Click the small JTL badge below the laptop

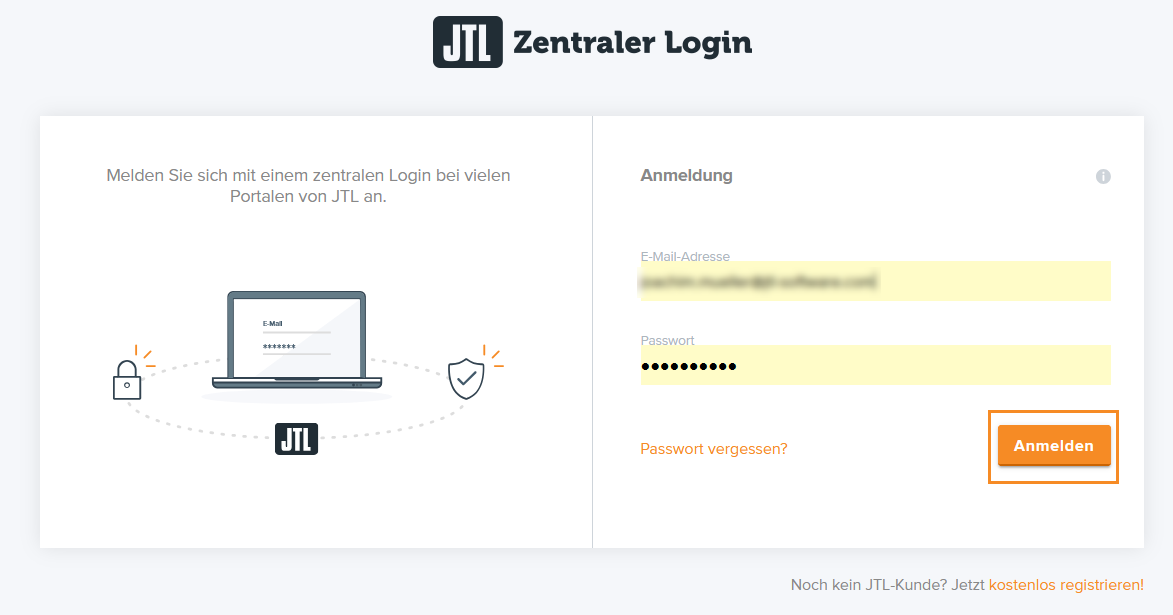pos(296,438)
